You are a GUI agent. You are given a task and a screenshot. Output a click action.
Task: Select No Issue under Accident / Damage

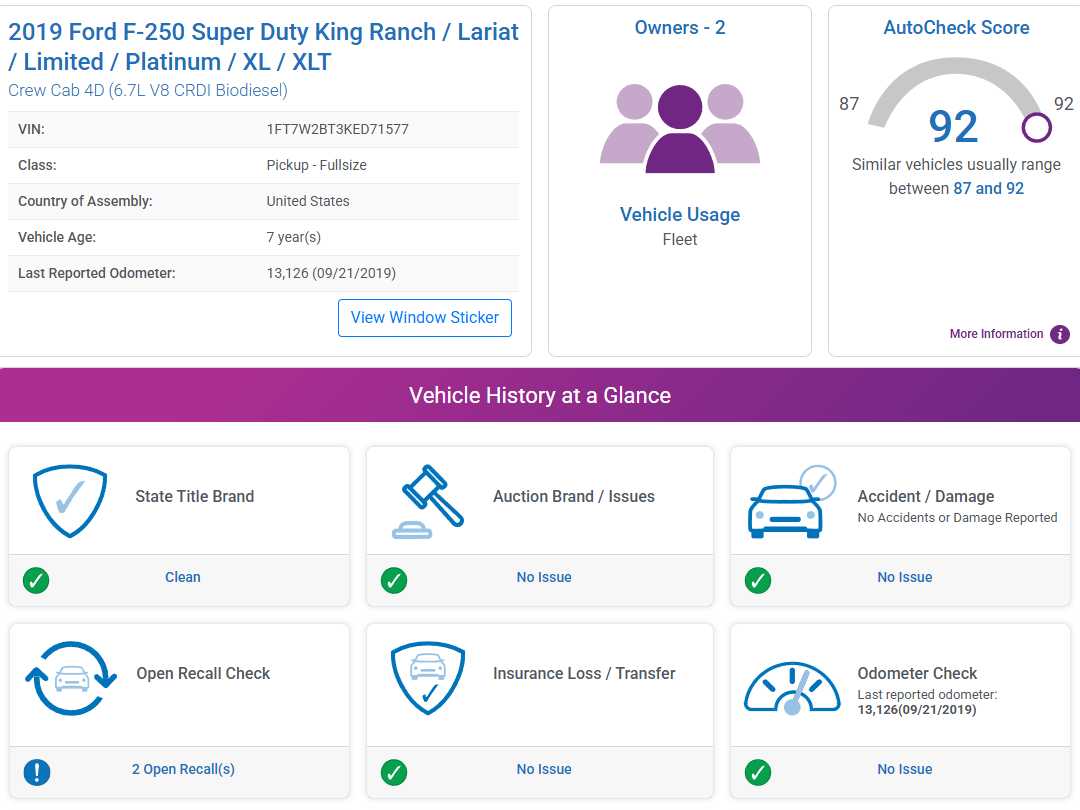click(x=904, y=578)
